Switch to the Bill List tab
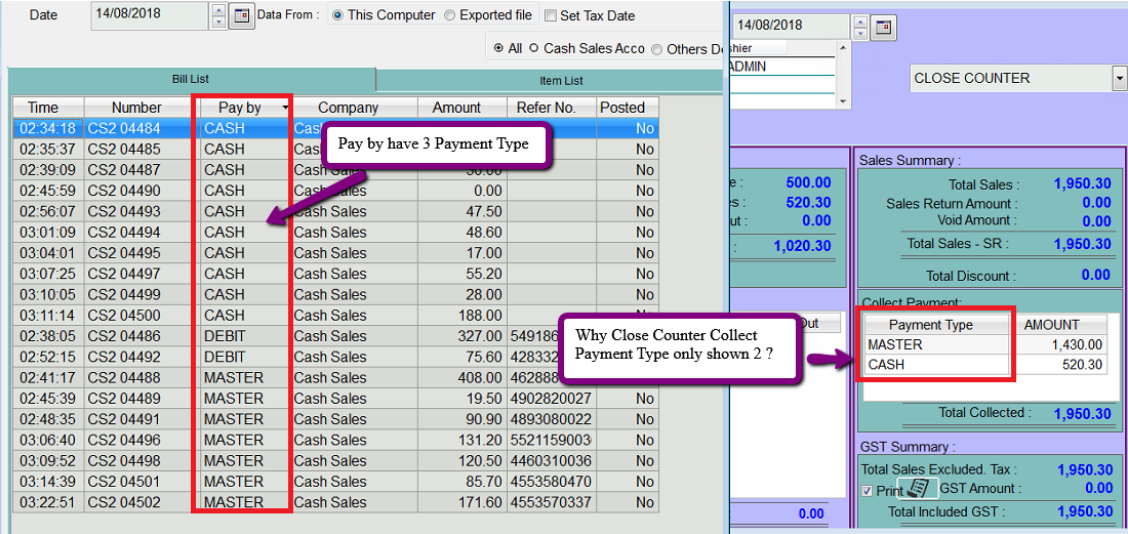The height and width of the screenshot is (534, 1128). pyautogui.click(x=191, y=79)
